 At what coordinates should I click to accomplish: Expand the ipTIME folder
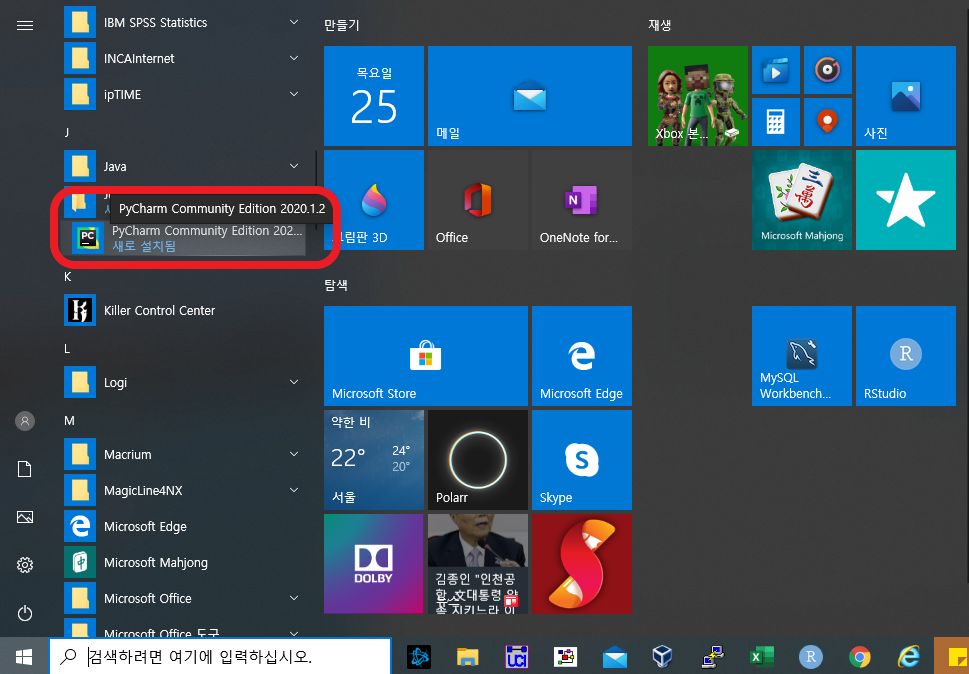tap(184, 94)
